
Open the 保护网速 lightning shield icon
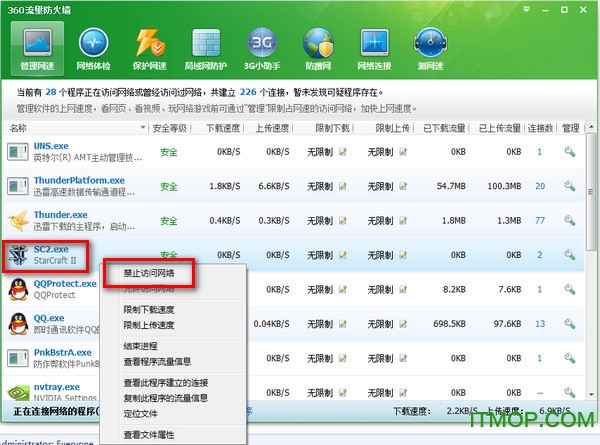150,48
